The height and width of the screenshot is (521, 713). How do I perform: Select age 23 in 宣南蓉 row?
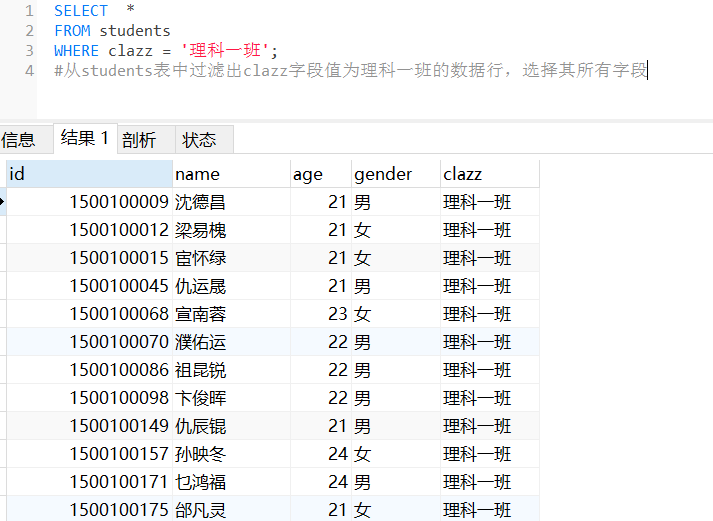click(x=321, y=314)
